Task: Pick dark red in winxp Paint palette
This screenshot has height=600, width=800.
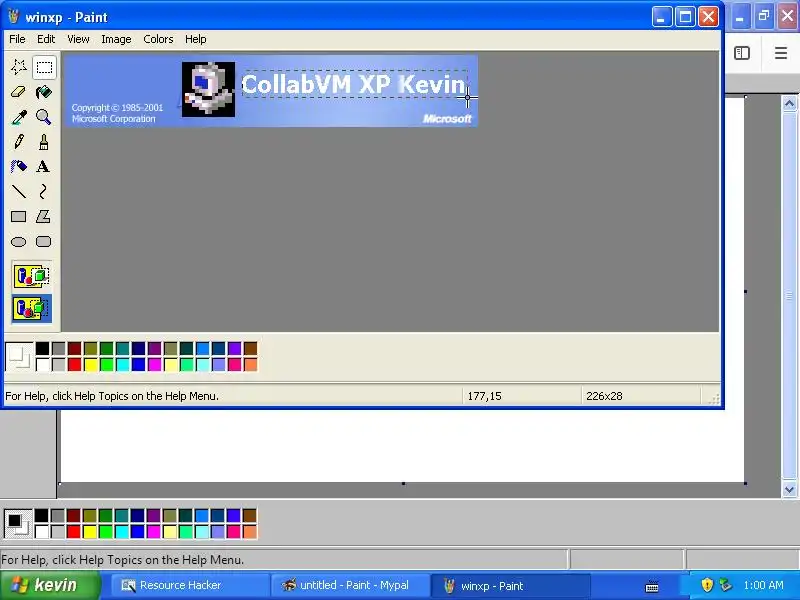Action: click(x=74, y=348)
